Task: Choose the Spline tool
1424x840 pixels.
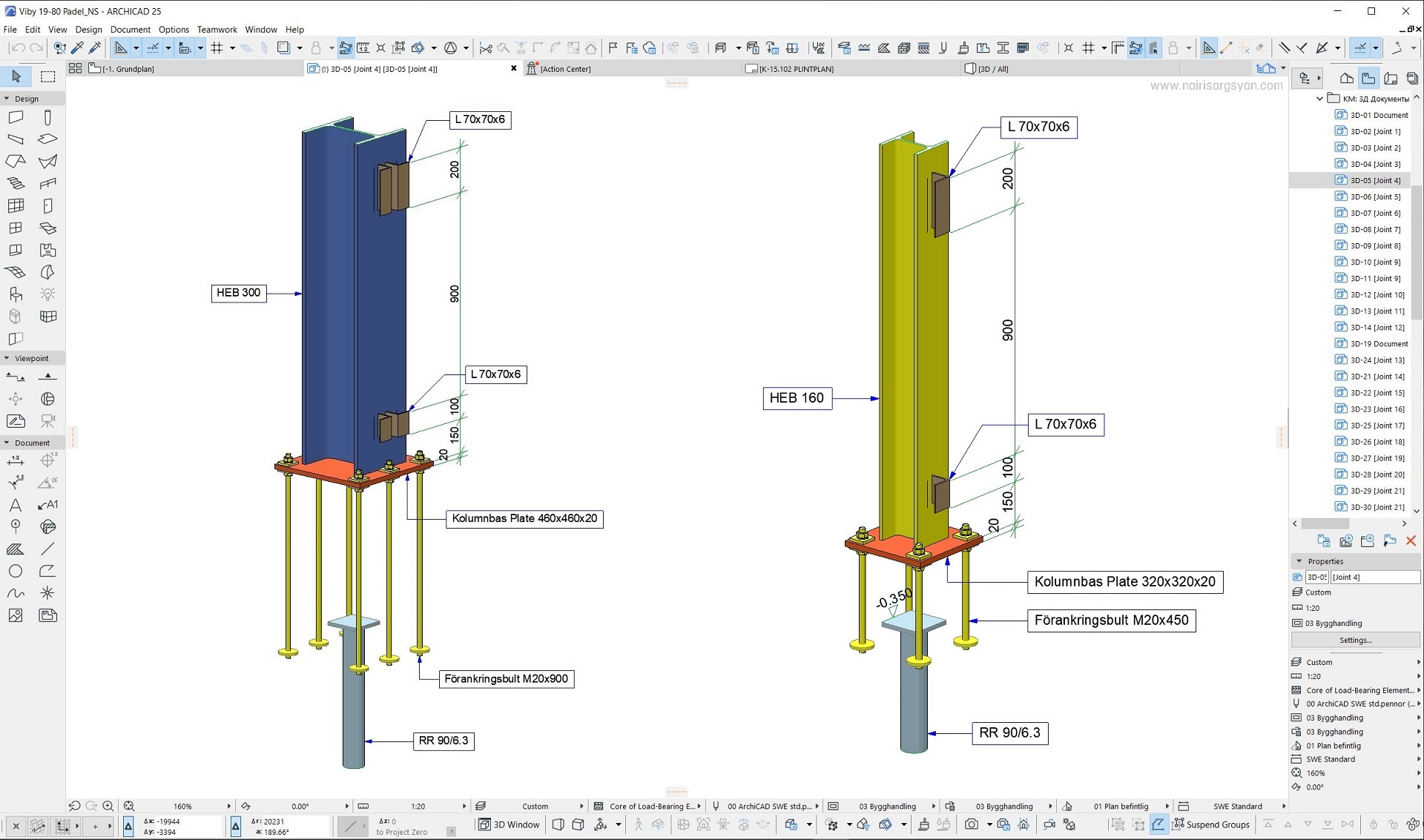Action: [x=16, y=593]
